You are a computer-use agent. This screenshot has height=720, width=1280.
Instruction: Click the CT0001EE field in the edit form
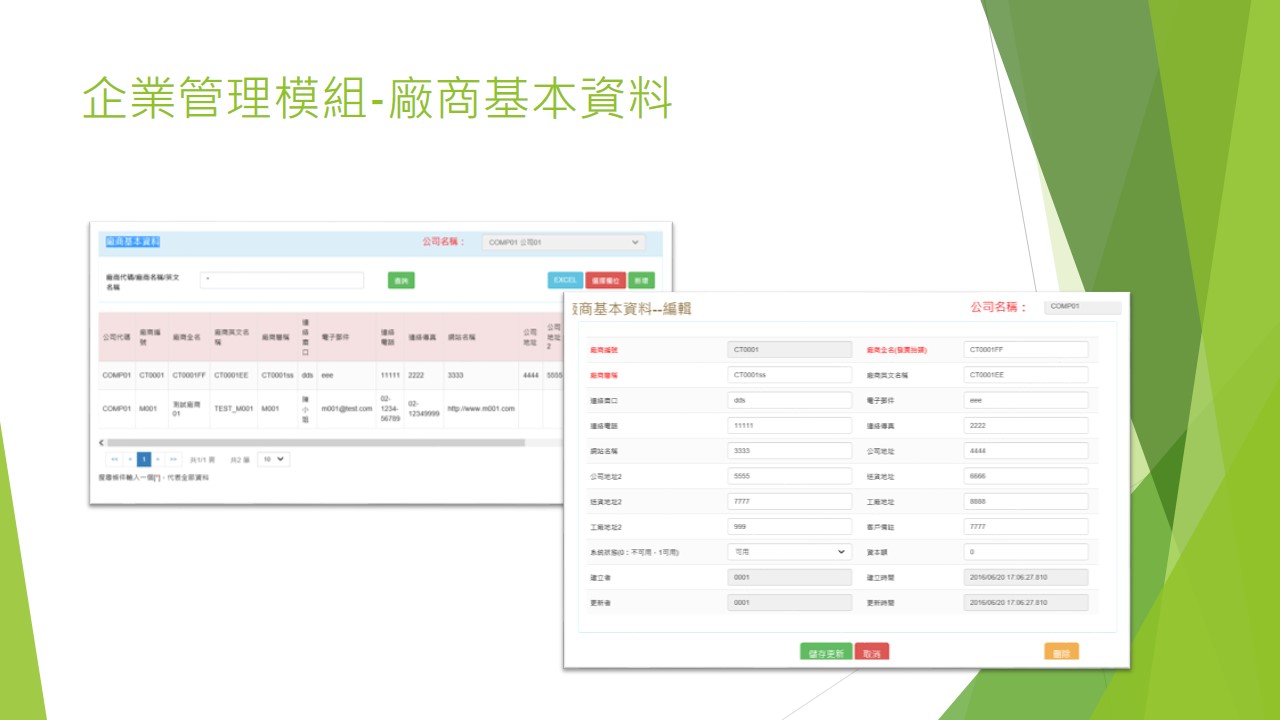(1026, 374)
